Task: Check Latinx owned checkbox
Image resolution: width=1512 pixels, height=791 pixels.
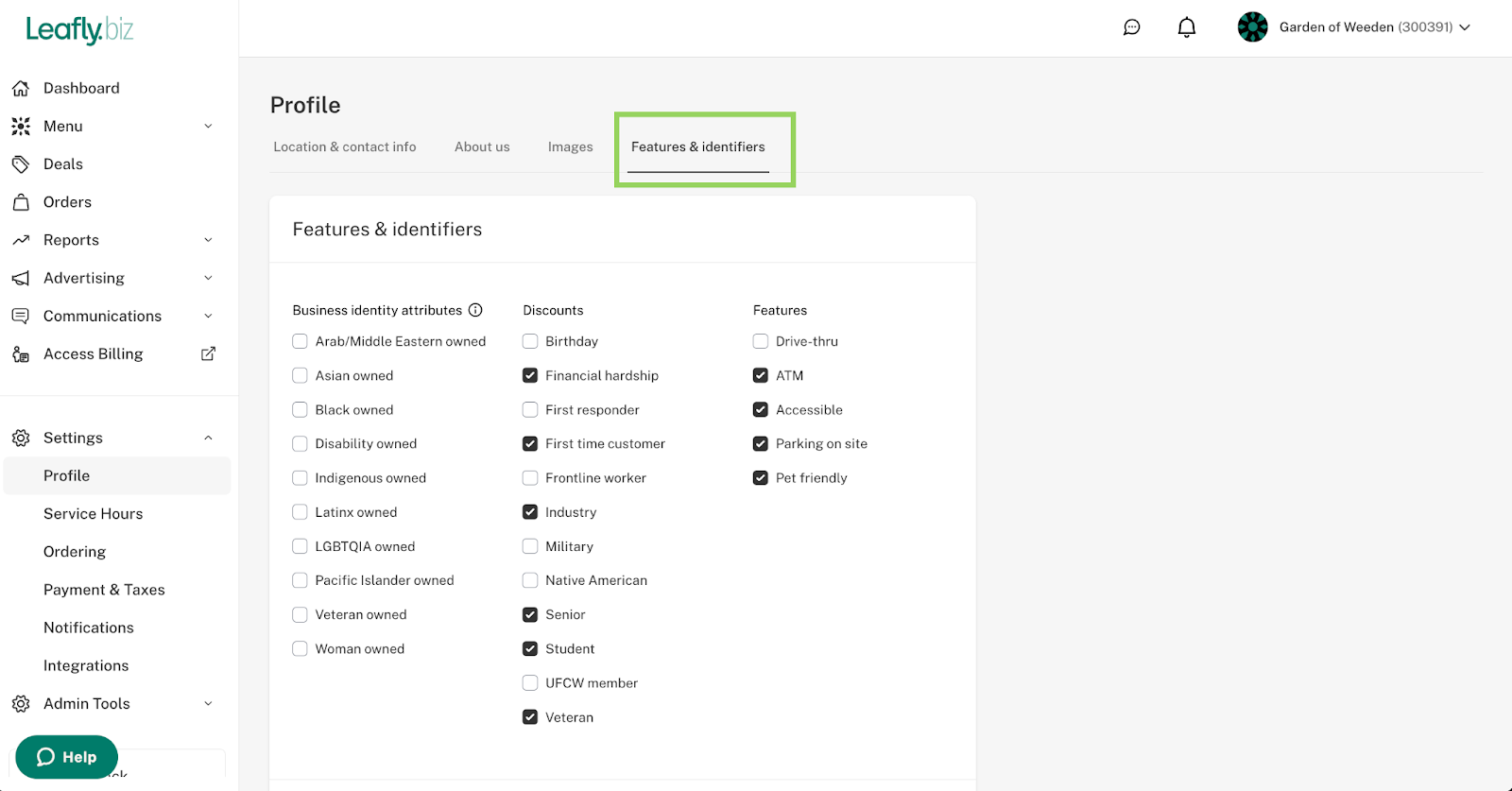Action: (x=300, y=512)
